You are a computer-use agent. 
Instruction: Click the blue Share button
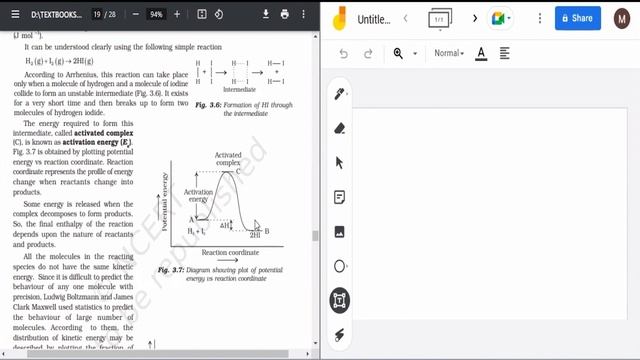coord(578,18)
